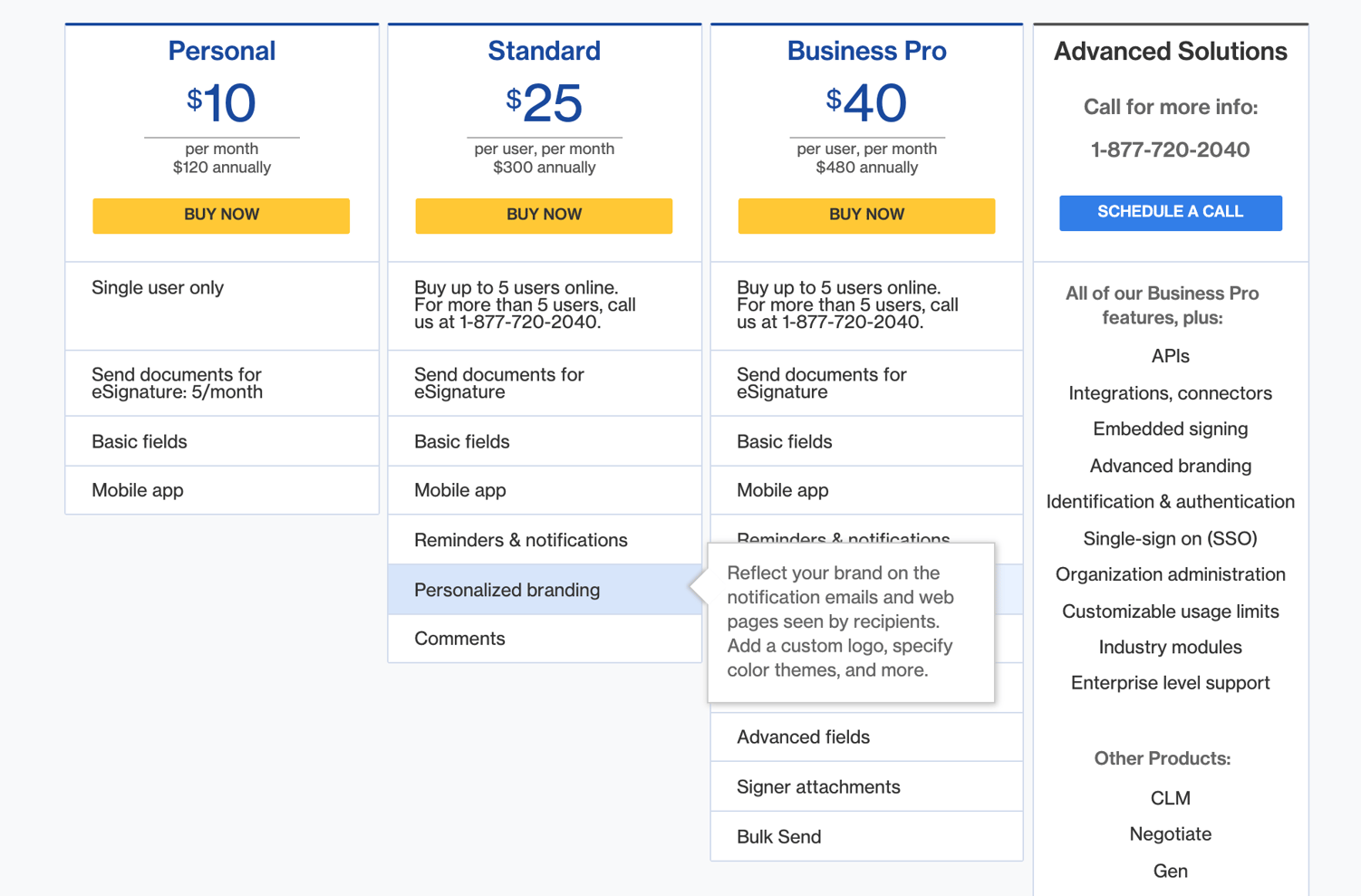1361x896 pixels.
Task: Click the Schedule a Call button
Action: 1170,212
